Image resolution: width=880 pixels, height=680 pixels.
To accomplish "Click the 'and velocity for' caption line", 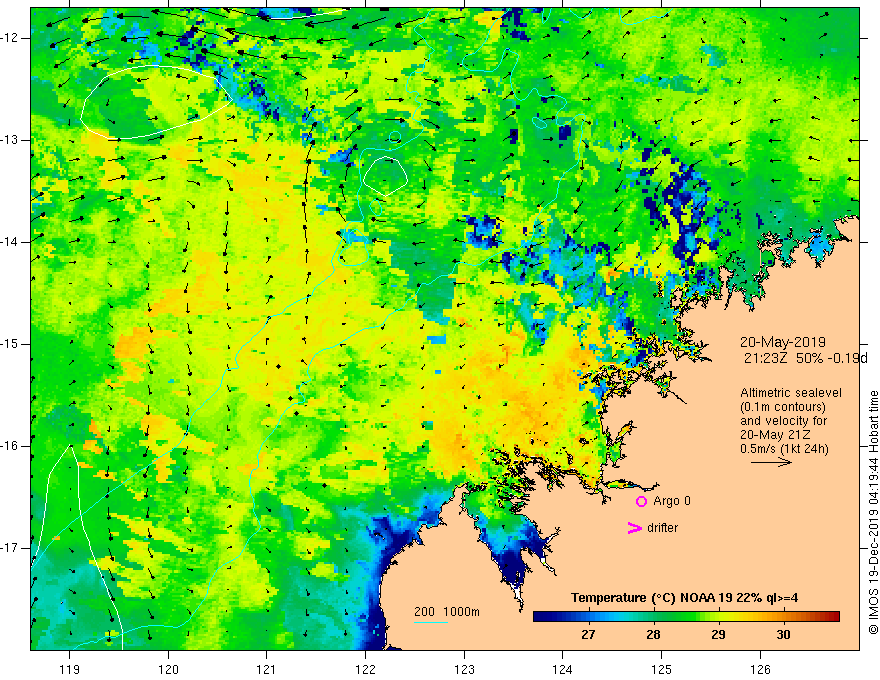I will point(783,421).
